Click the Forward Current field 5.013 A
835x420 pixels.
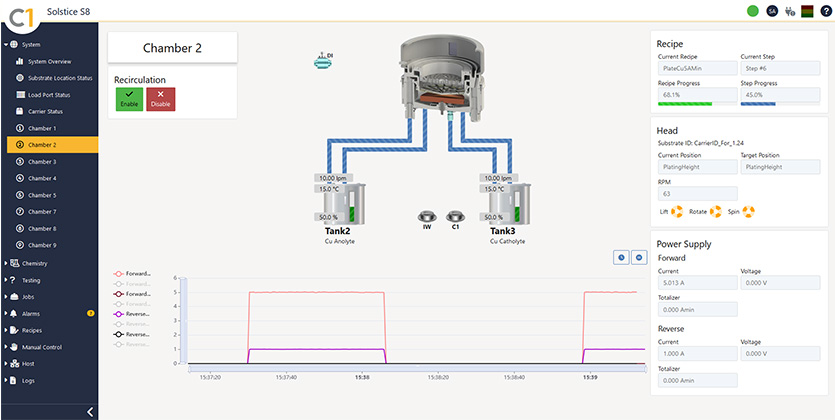[x=698, y=283]
